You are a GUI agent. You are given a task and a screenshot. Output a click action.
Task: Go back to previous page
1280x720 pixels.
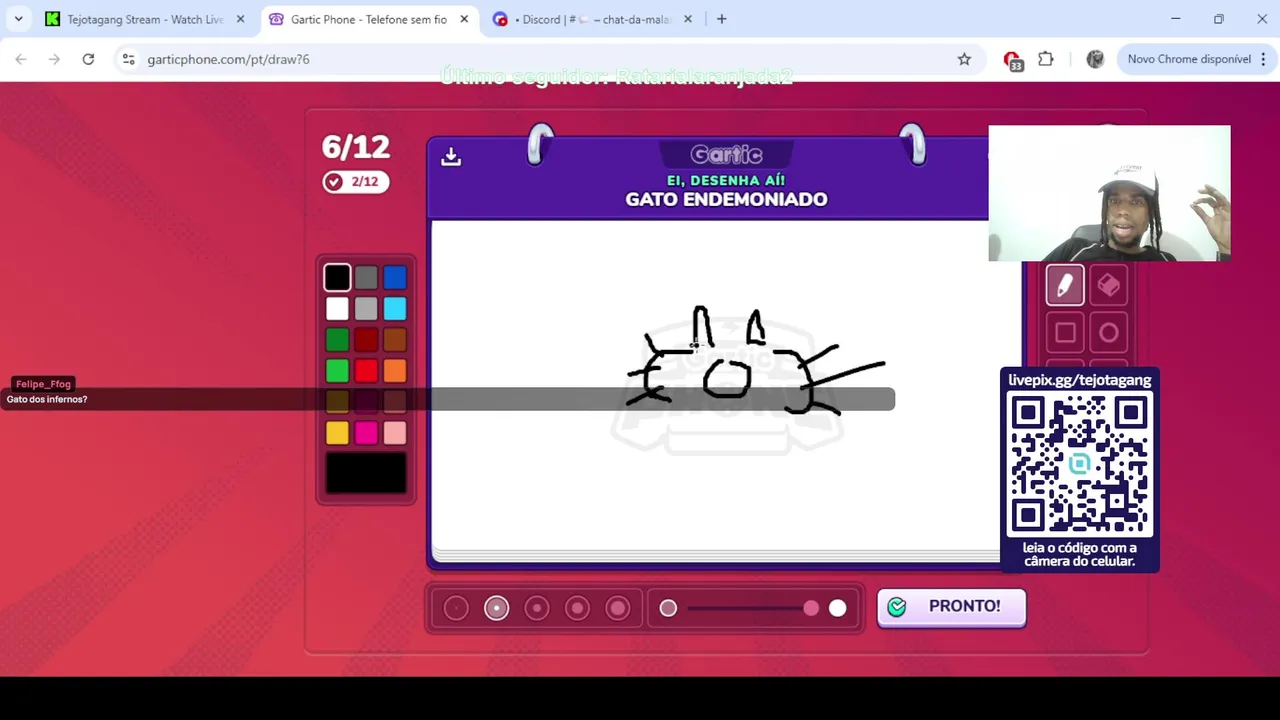21,59
